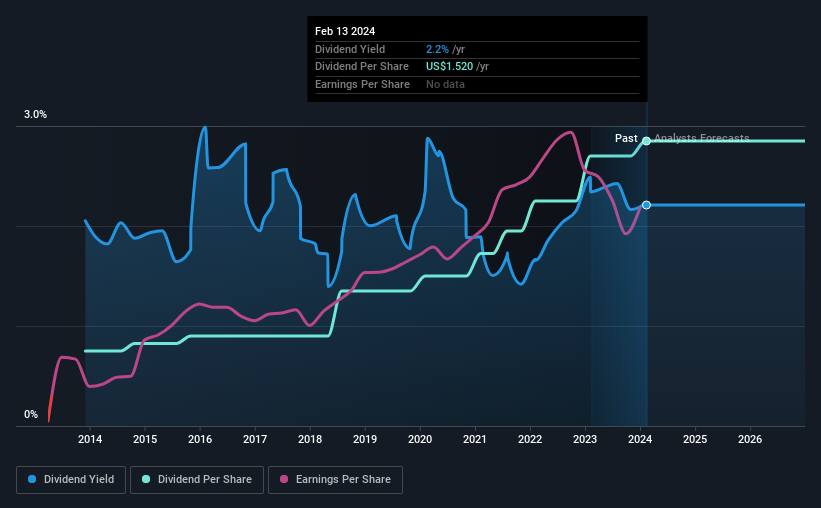This screenshot has height=508, width=821.
Task: Click the 2025 x-axis year label
Action: [x=695, y=439]
